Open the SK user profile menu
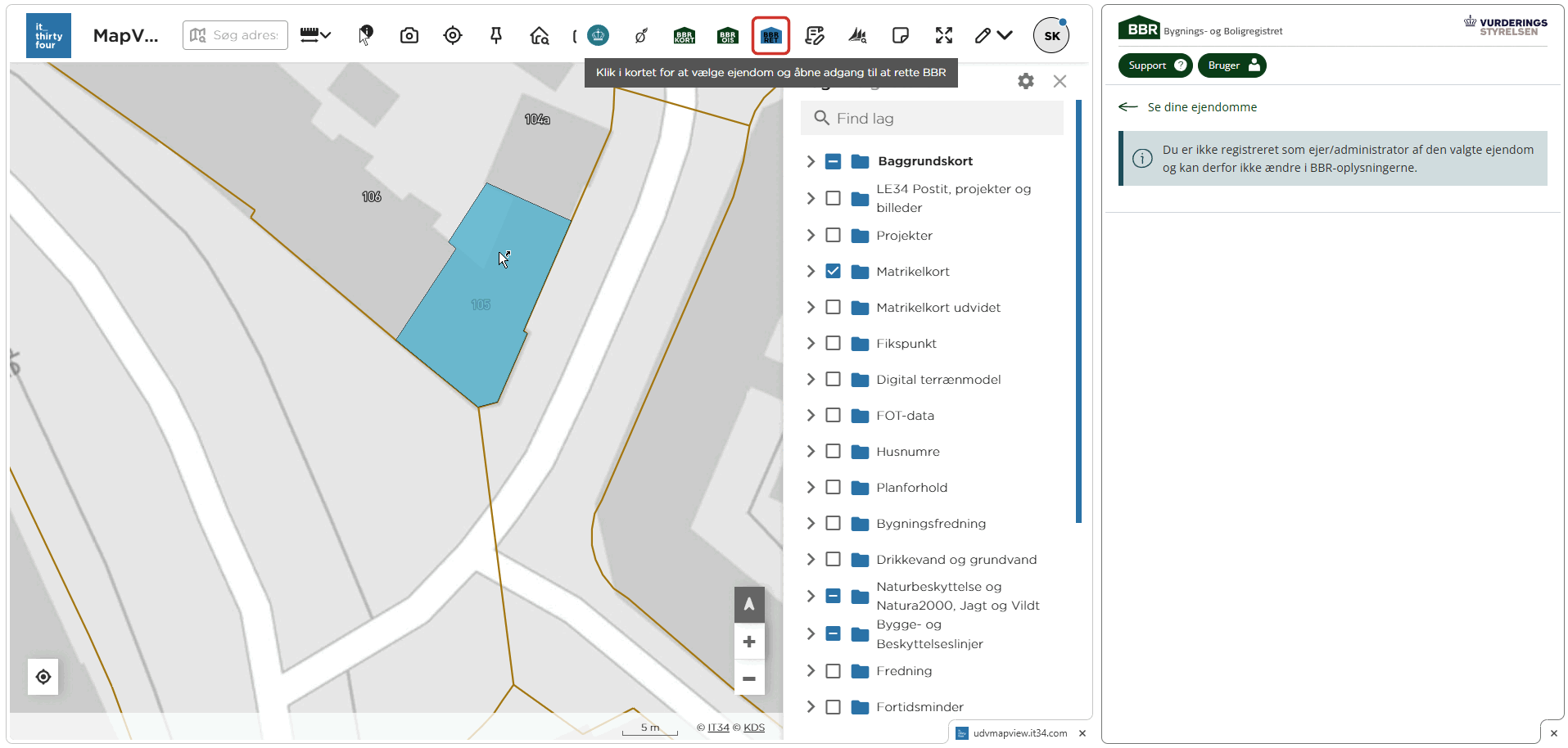 tap(1051, 35)
